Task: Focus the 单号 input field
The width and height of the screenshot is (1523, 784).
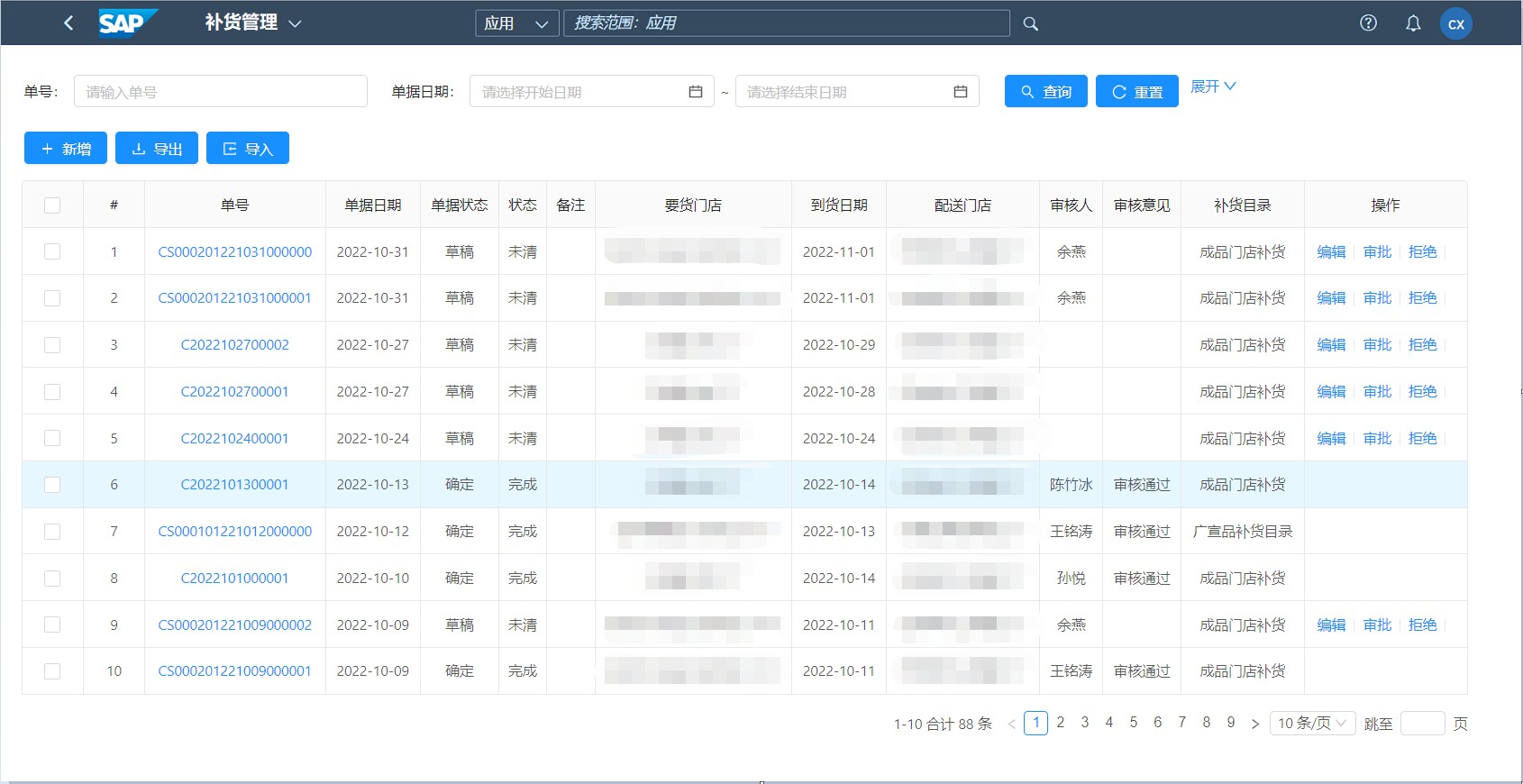Action: click(221, 91)
